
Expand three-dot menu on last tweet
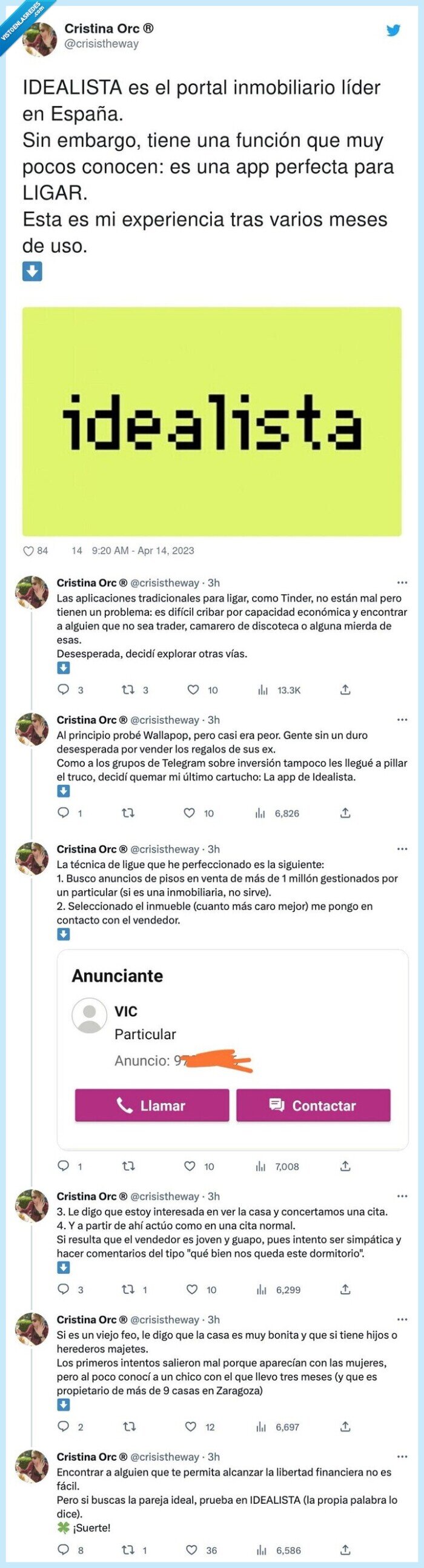click(x=402, y=1456)
